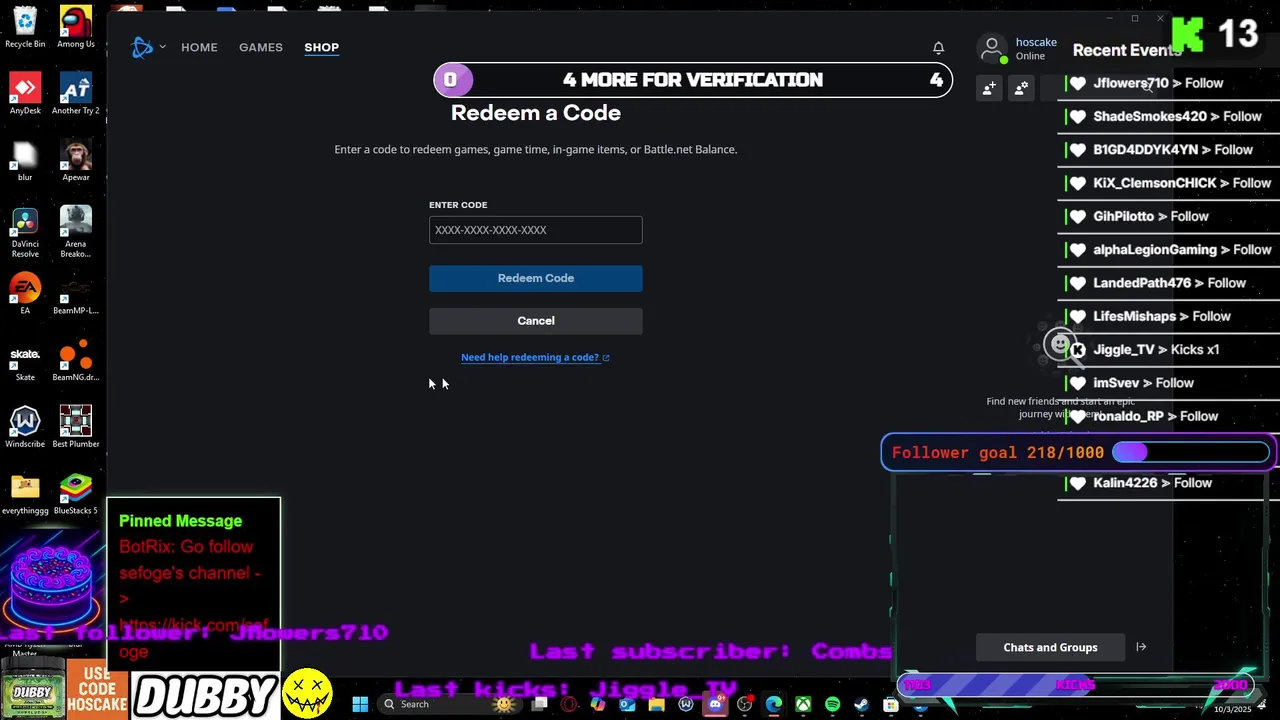1280x720 pixels.
Task: Open Another Try 2 desktop shortcut
Action: point(76,94)
